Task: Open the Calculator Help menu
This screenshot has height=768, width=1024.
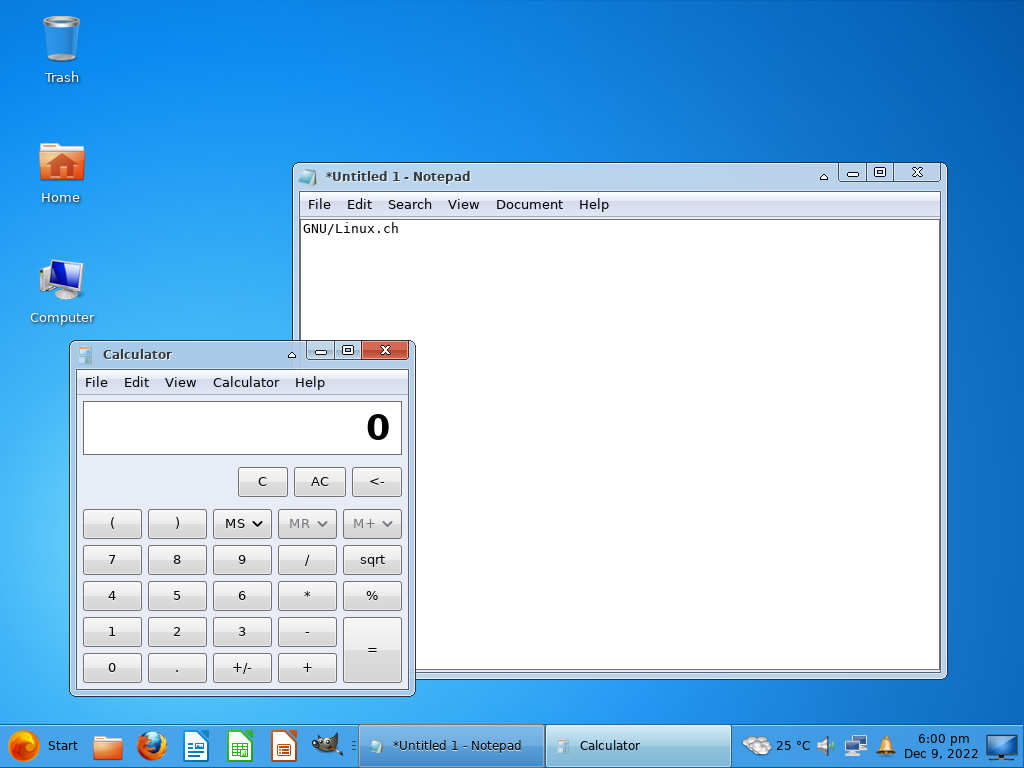Action: (x=310, y=383)
